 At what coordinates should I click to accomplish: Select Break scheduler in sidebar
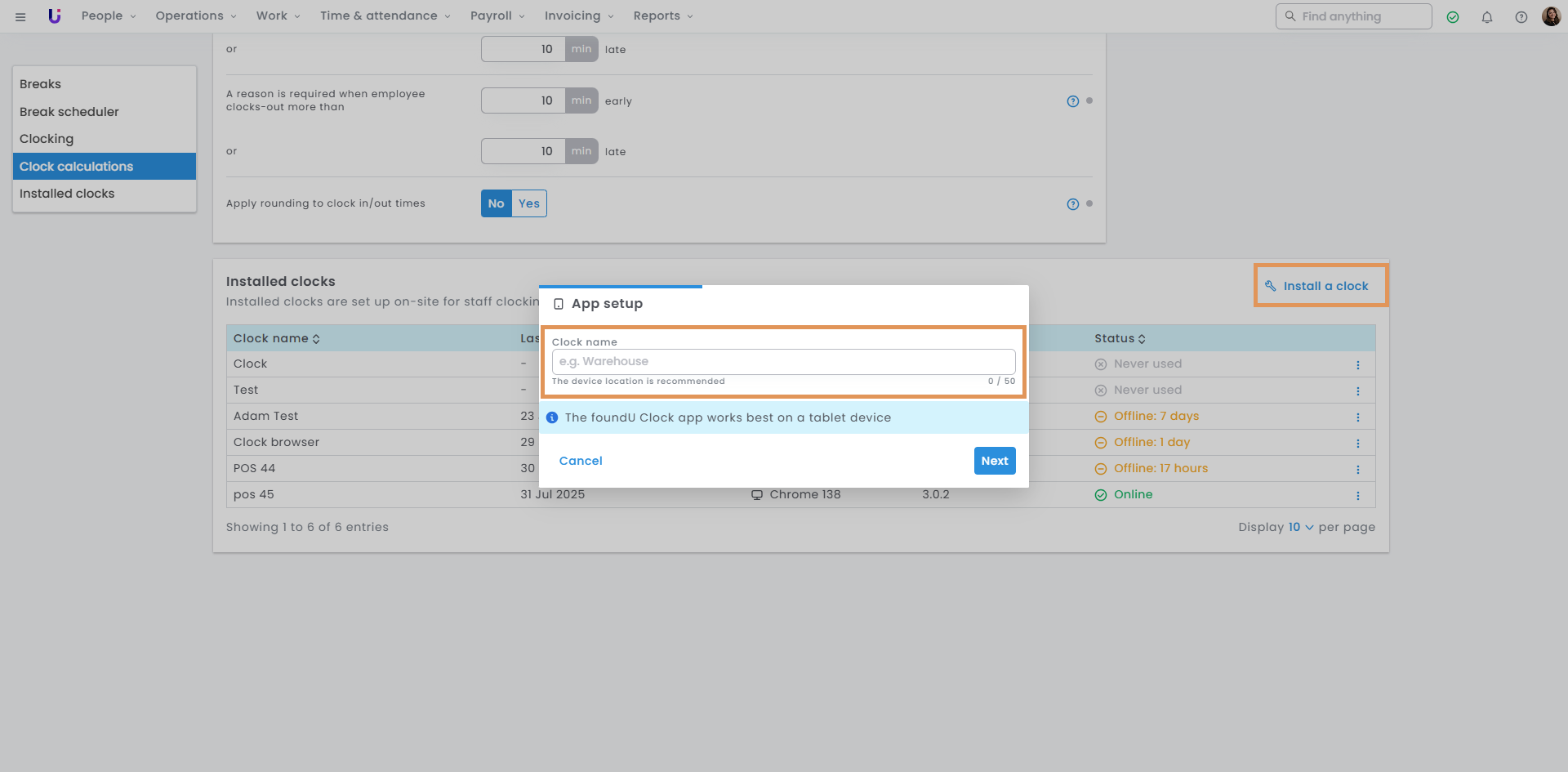69,112
